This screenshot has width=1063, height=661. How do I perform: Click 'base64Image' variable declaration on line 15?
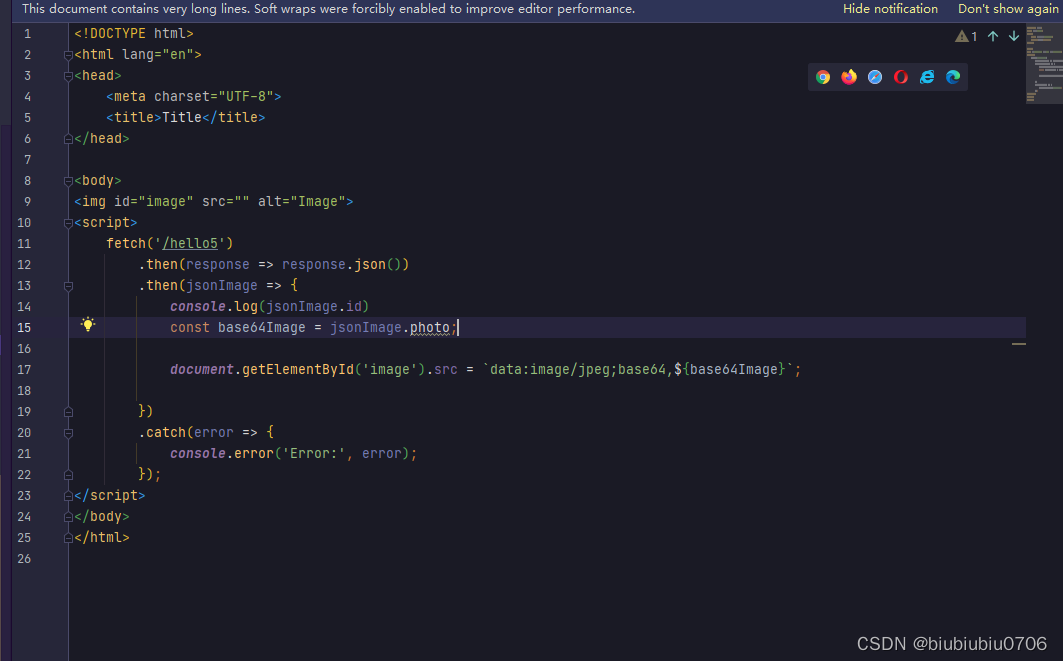262,327
